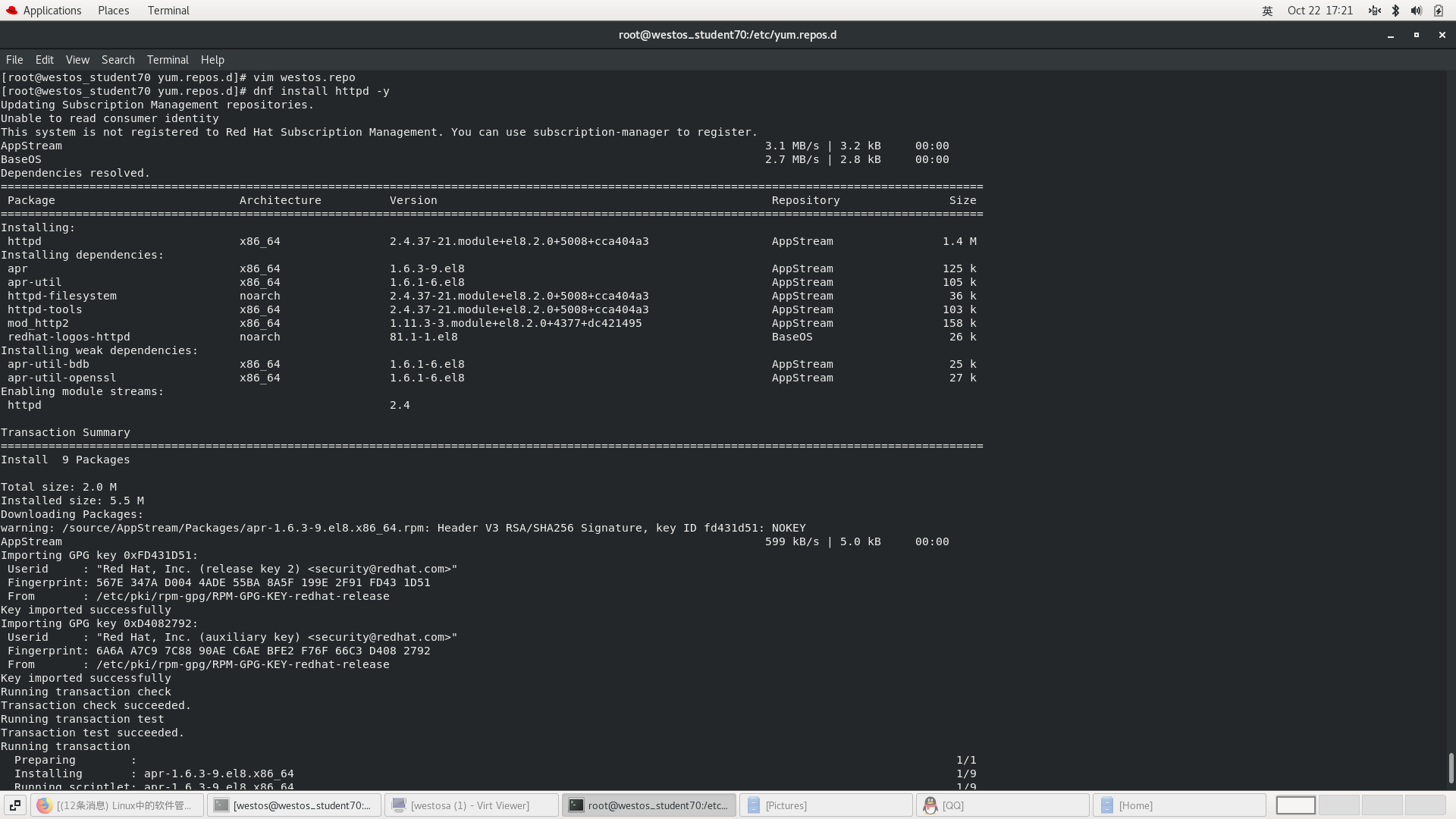The image size is (1456, 819).
Task: Open the Places menu
Action: pos(113,11)
